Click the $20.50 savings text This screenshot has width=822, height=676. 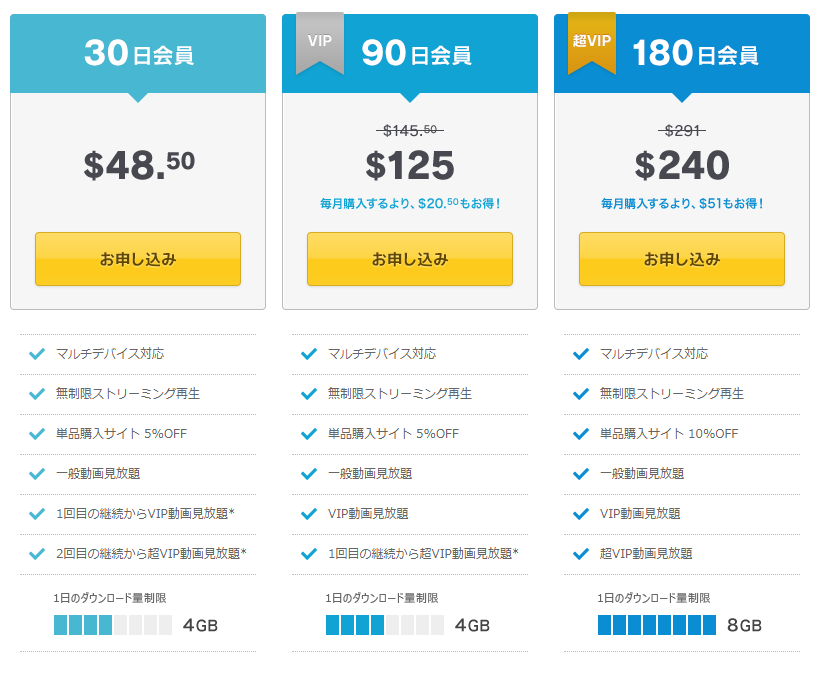point(410,204)
